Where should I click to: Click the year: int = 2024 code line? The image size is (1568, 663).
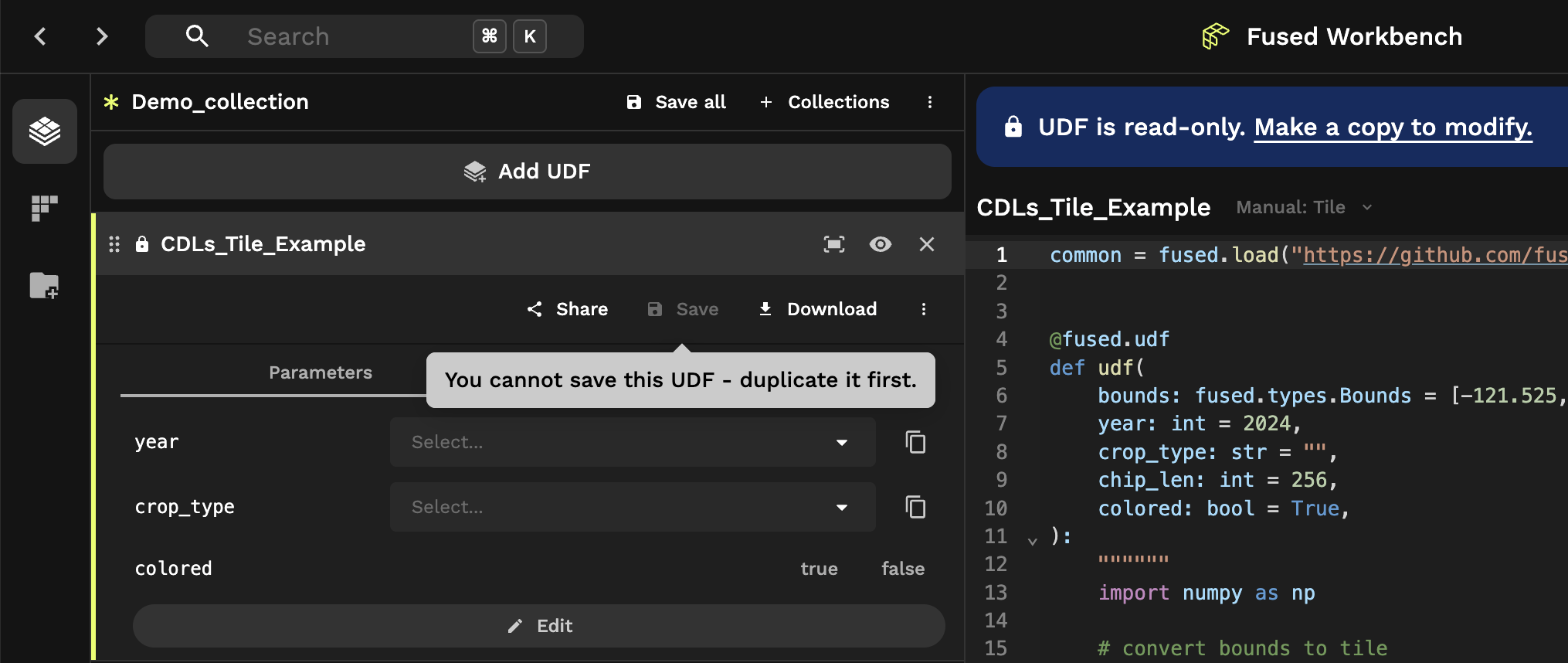click(x=1200, y=423)
